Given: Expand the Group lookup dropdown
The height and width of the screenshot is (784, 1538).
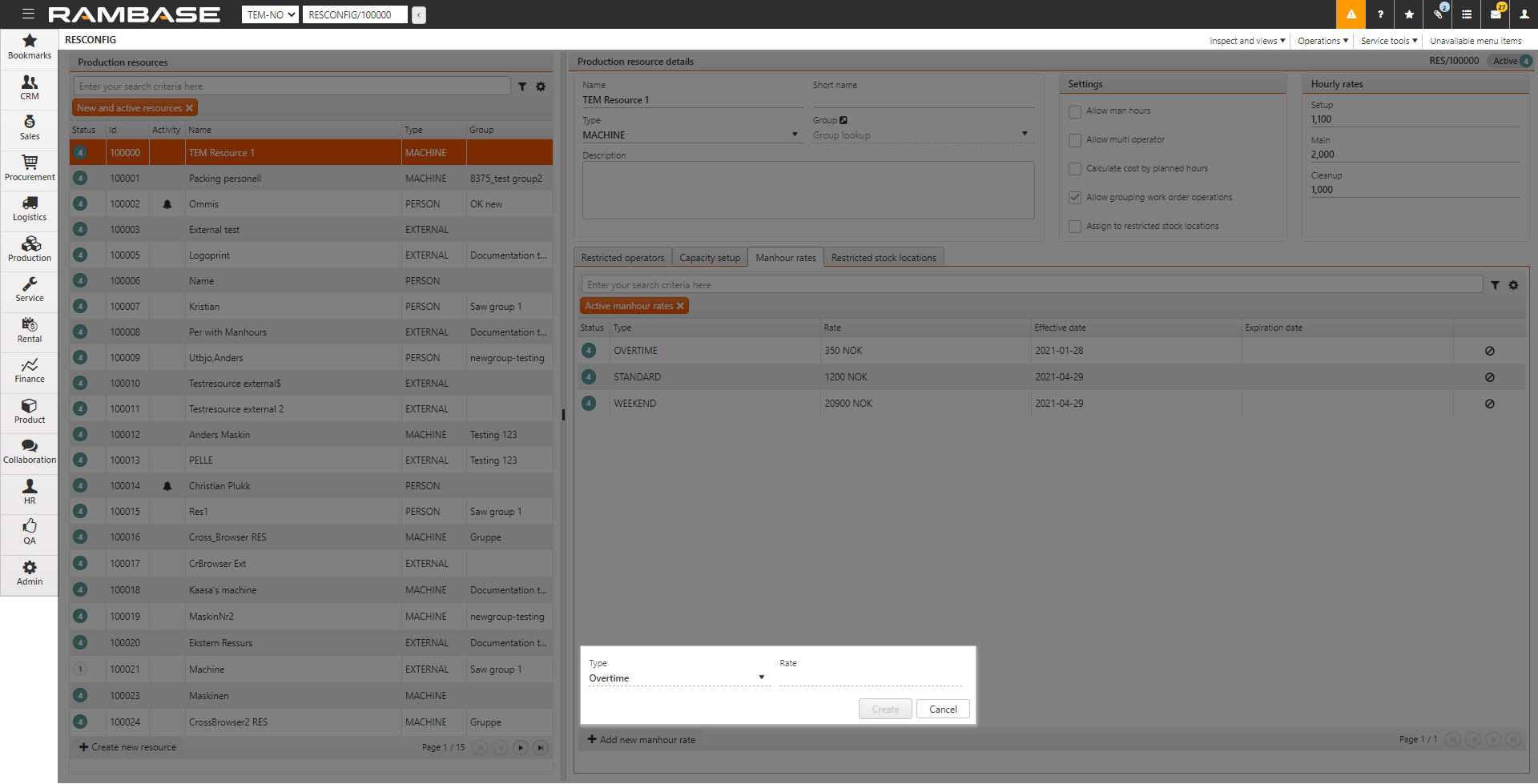Looking at the screenshot, I should (1024, 135).
